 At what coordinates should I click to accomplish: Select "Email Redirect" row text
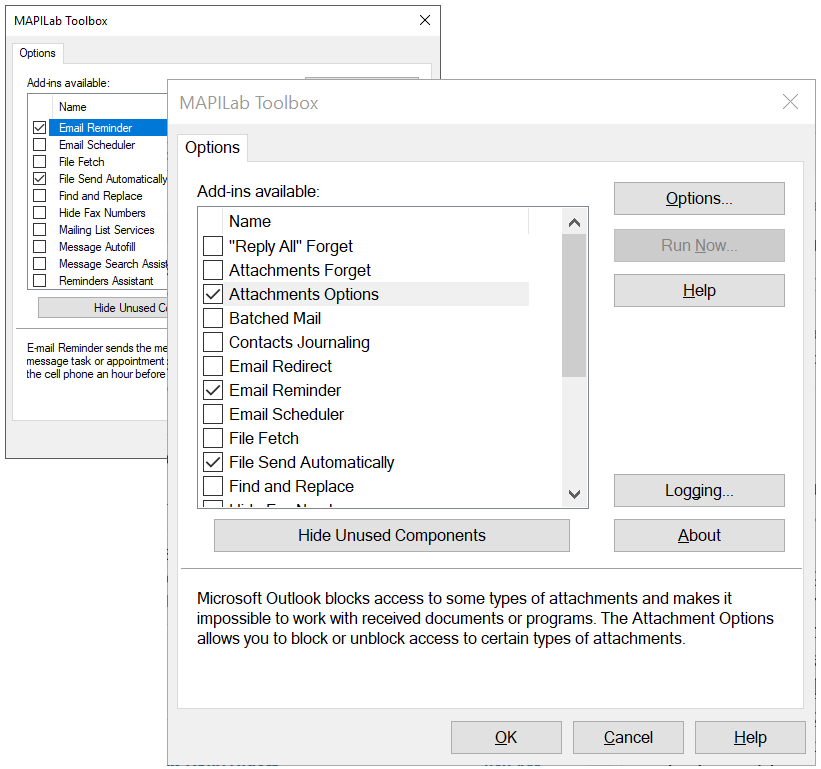pyautogui.click(x=281, y=366)
